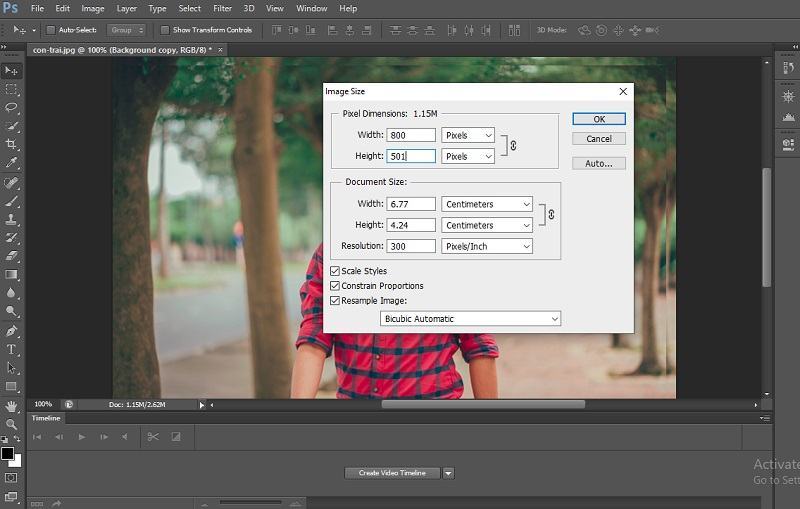Click the foreground color swatch
The width and height of the screenshot is (800, 509).
7,453
